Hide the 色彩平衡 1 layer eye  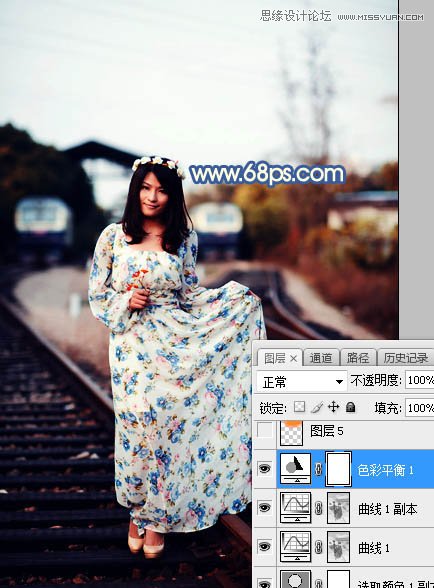[x=264, y=468]
